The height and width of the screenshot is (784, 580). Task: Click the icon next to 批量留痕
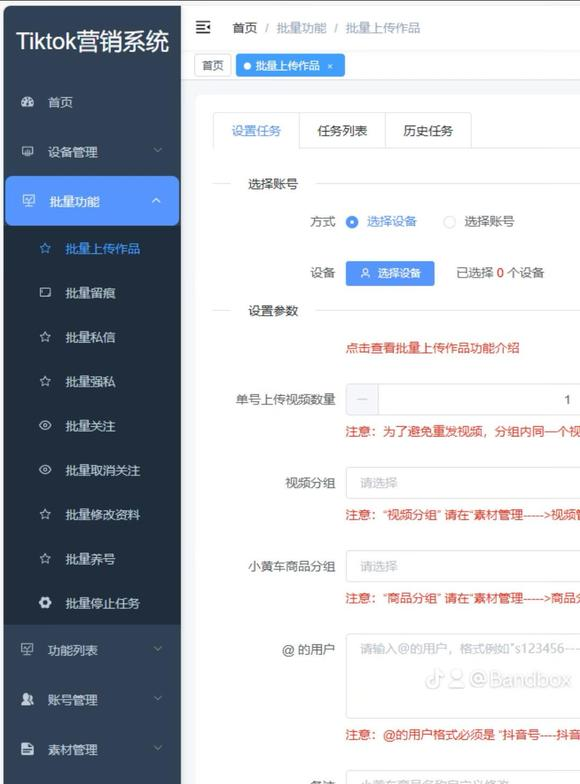(x=45, y=292)
